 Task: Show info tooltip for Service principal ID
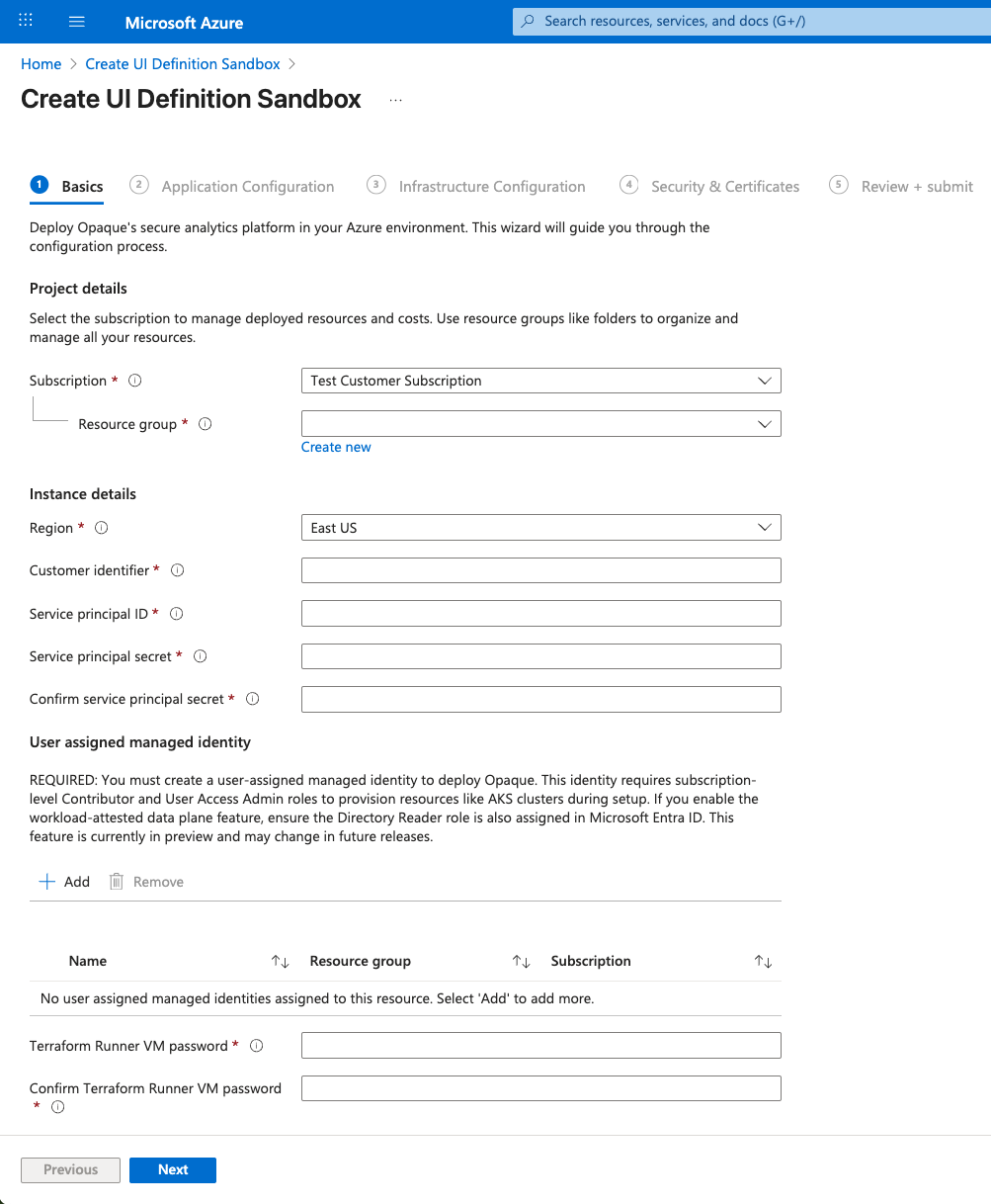pyautogui.click(x=177, y=614)
